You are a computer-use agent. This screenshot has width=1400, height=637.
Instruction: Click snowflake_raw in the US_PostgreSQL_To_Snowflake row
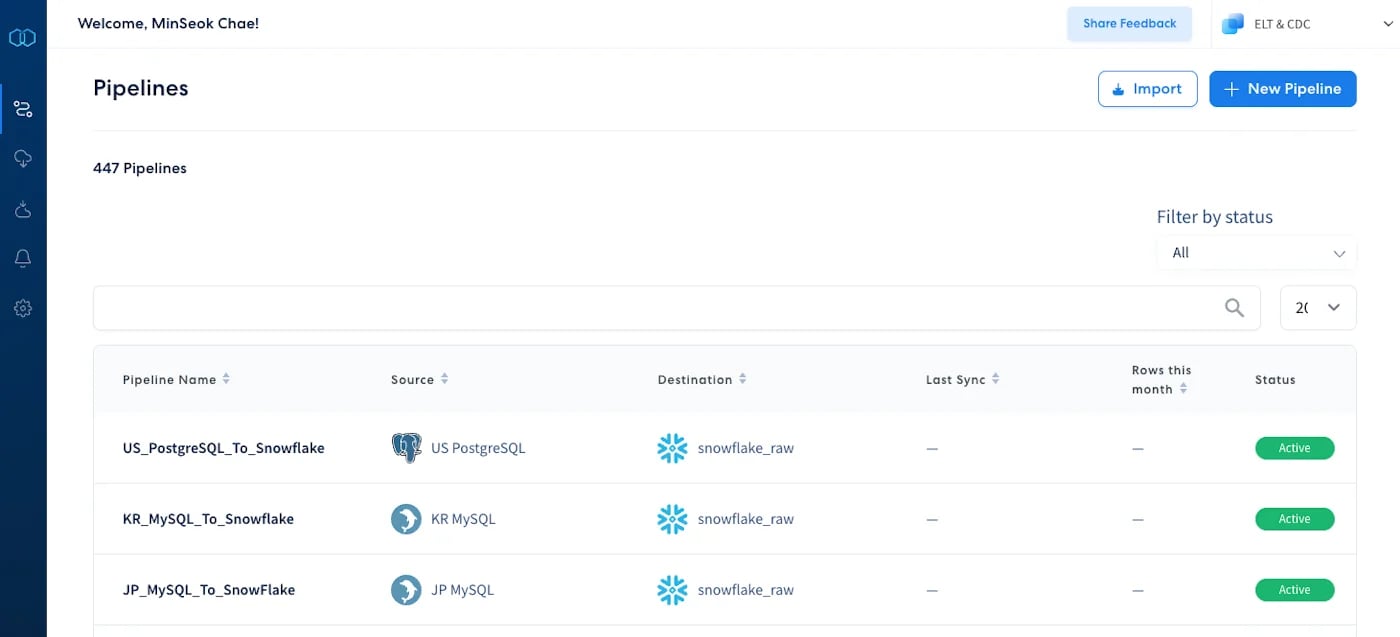point(746,448)
